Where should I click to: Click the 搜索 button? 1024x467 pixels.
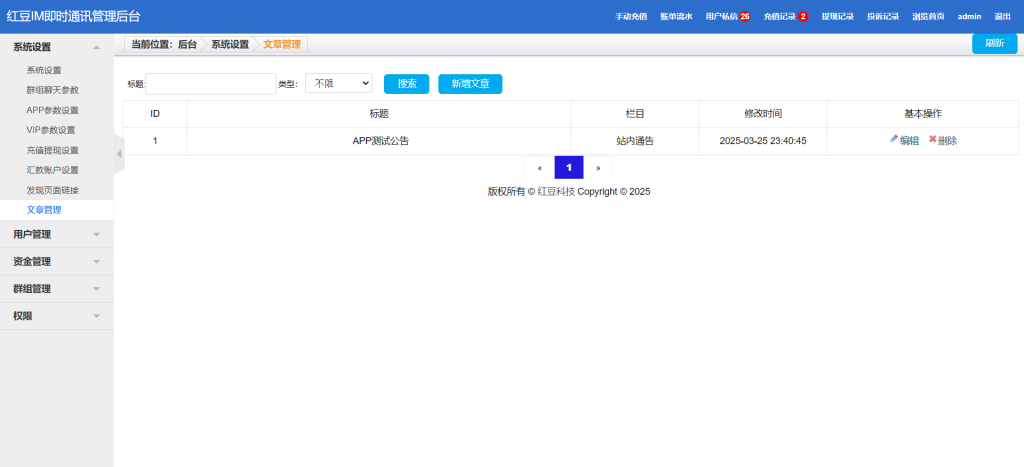tap(406, 84)
